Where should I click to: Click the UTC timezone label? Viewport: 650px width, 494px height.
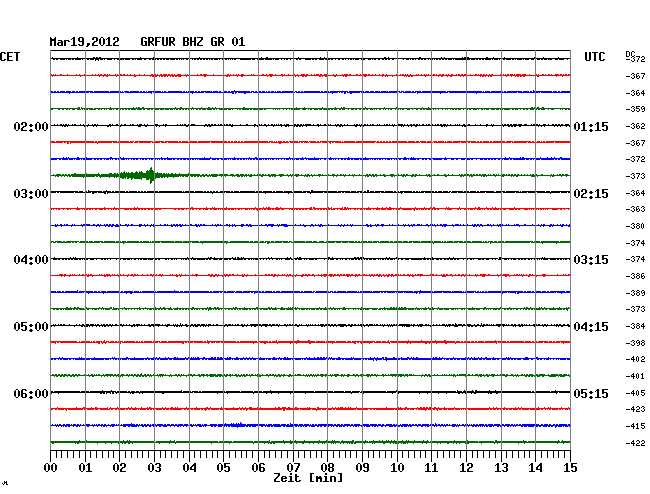click(594, 57)
